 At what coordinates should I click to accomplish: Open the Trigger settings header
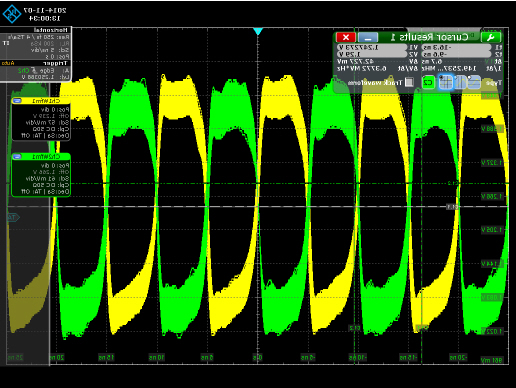(36, 63)
